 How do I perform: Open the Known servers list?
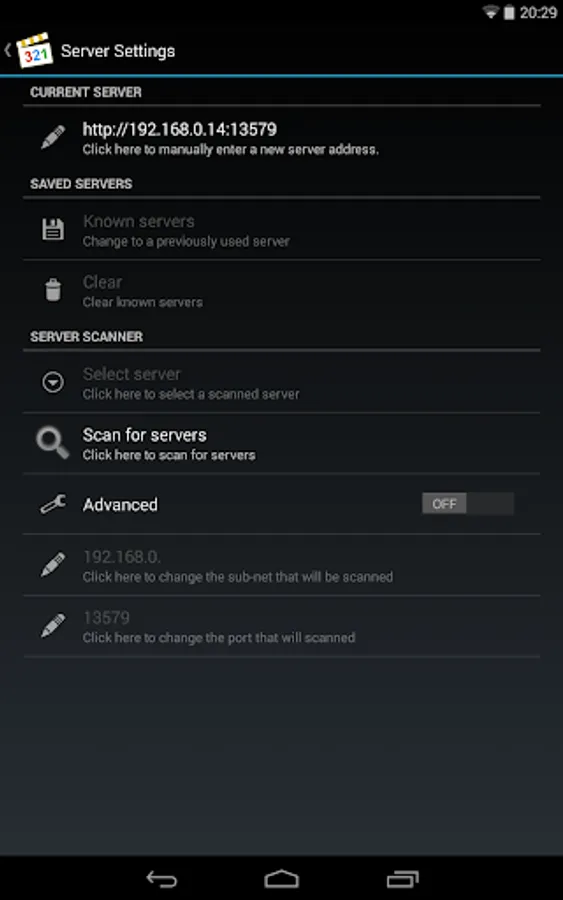tap(281, 230)
